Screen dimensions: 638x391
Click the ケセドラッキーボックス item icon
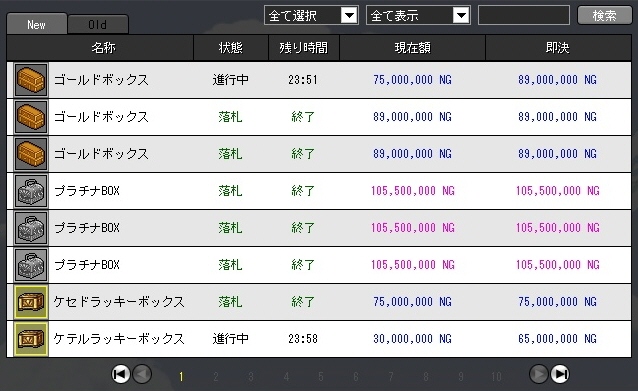tap(31, 302)
